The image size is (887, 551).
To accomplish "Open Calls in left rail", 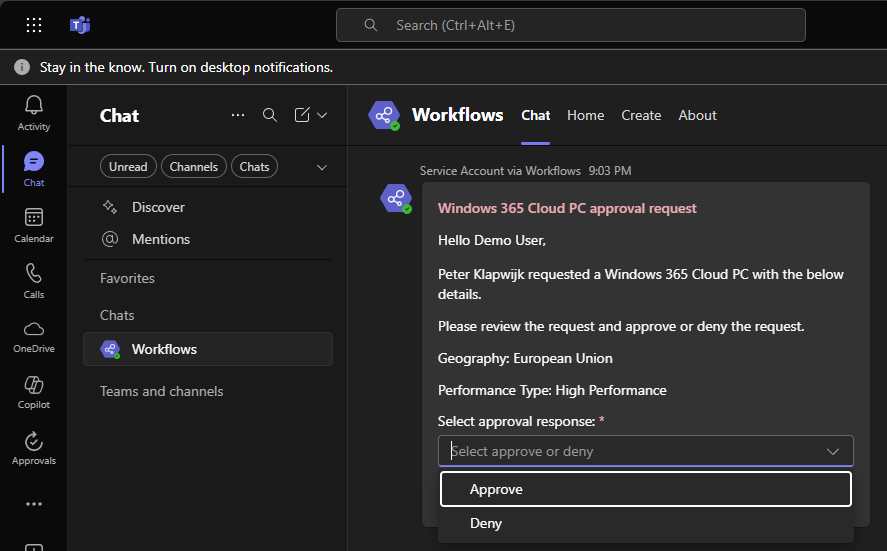I will (x=34, y=281).
